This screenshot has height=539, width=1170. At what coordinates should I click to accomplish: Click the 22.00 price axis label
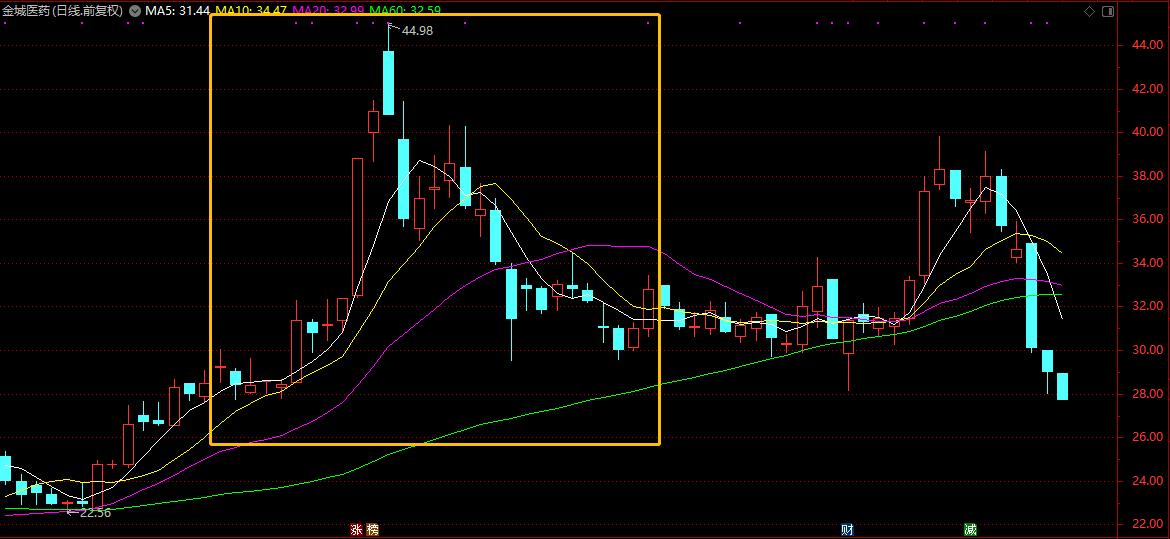pyautogui.click(x=1146, y=524)
